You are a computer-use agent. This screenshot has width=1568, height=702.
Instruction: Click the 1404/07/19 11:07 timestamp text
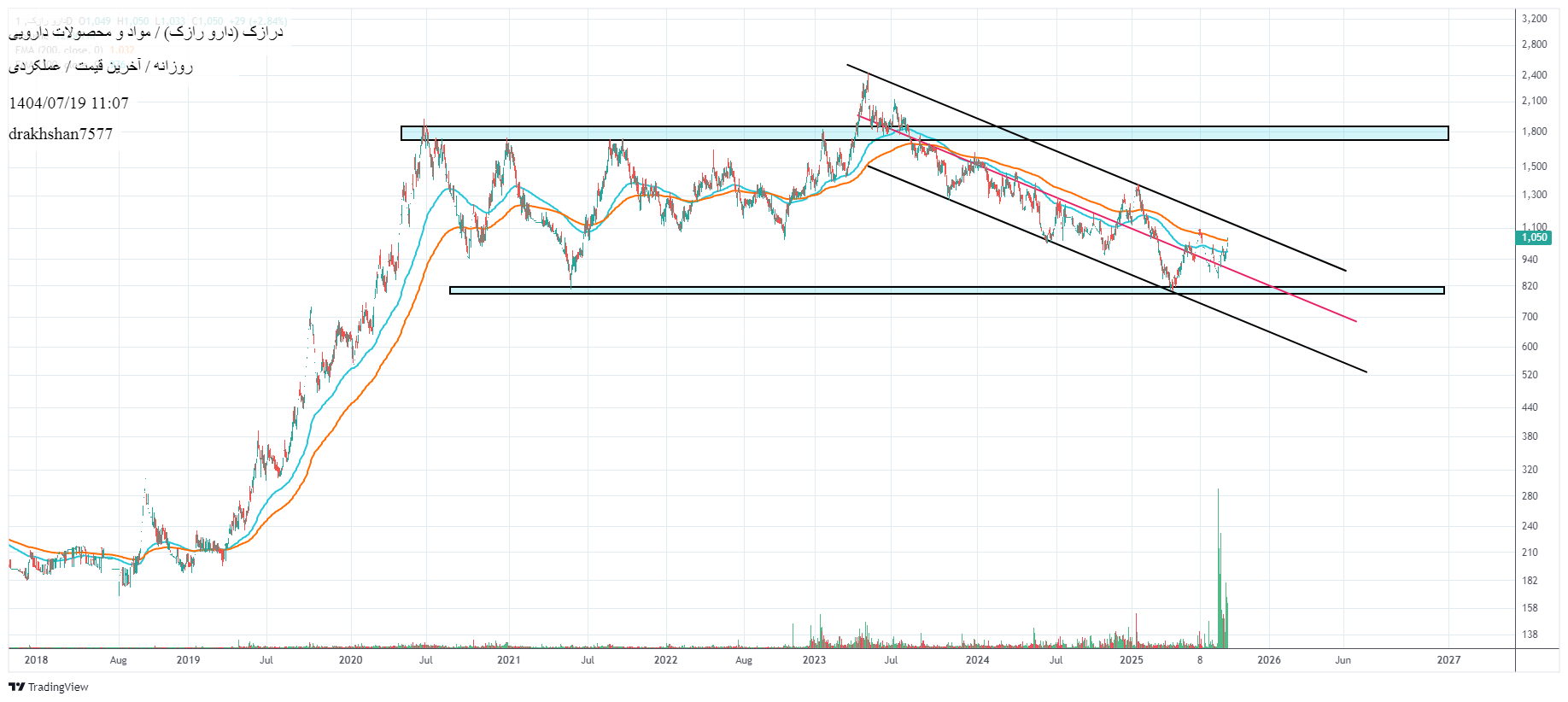[68, 102]
